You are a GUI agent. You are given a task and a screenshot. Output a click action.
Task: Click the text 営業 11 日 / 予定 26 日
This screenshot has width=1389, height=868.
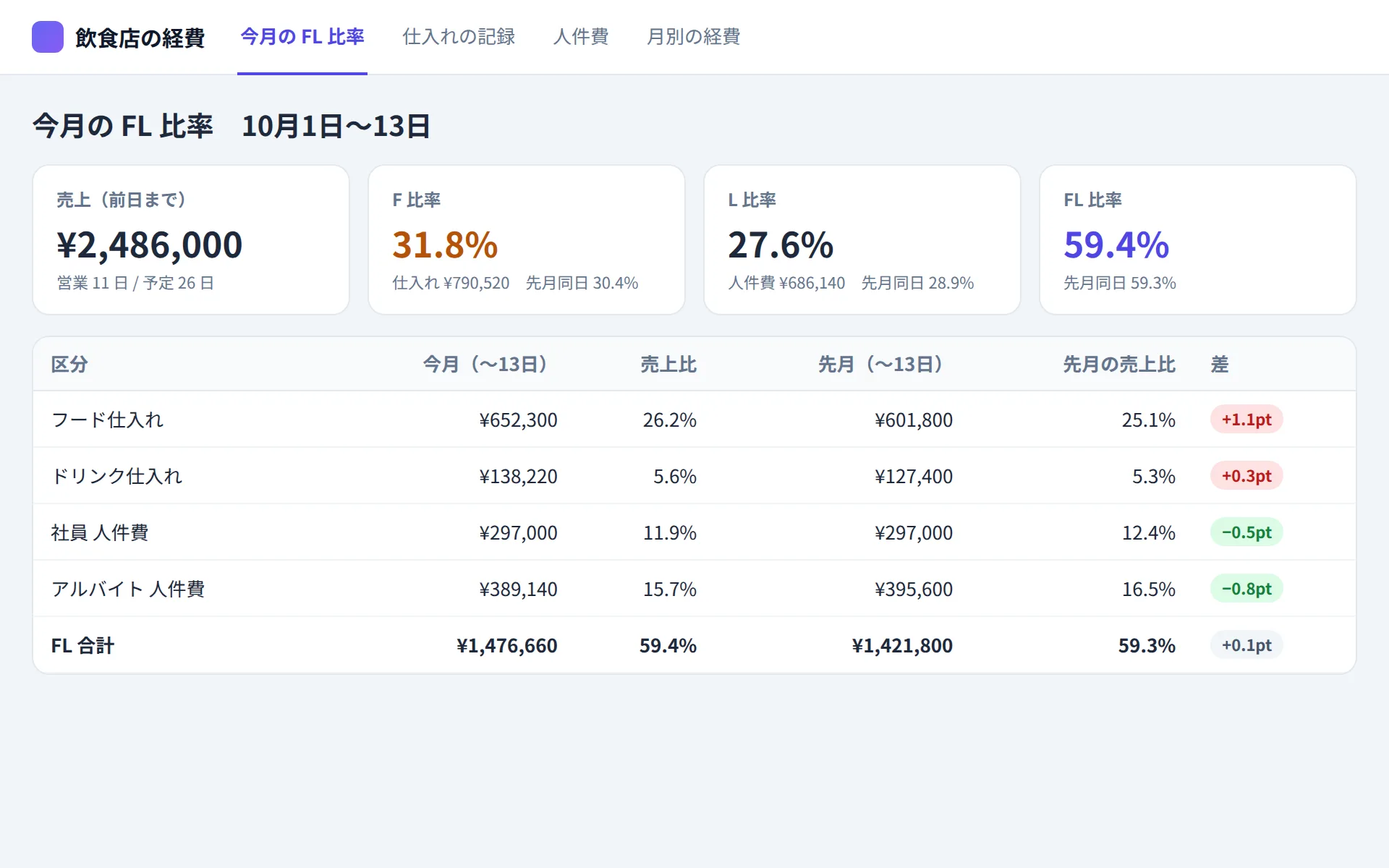(135, 283)
